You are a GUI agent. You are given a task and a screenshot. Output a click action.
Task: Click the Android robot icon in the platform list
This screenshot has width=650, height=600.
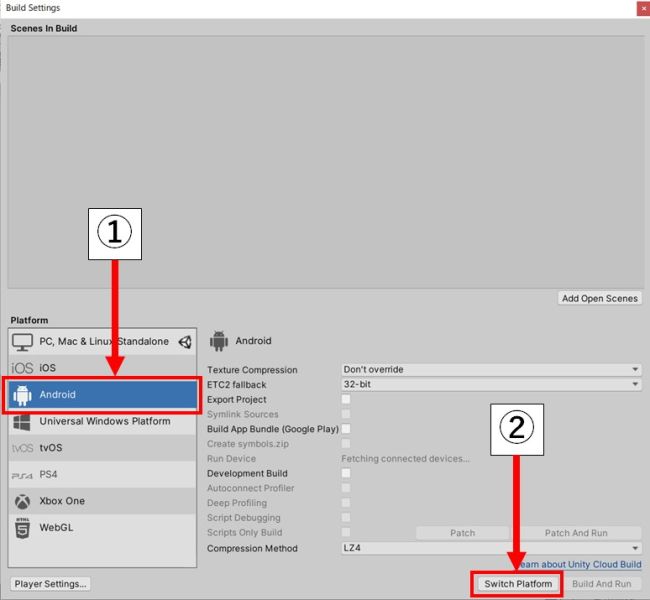point(22,395)
